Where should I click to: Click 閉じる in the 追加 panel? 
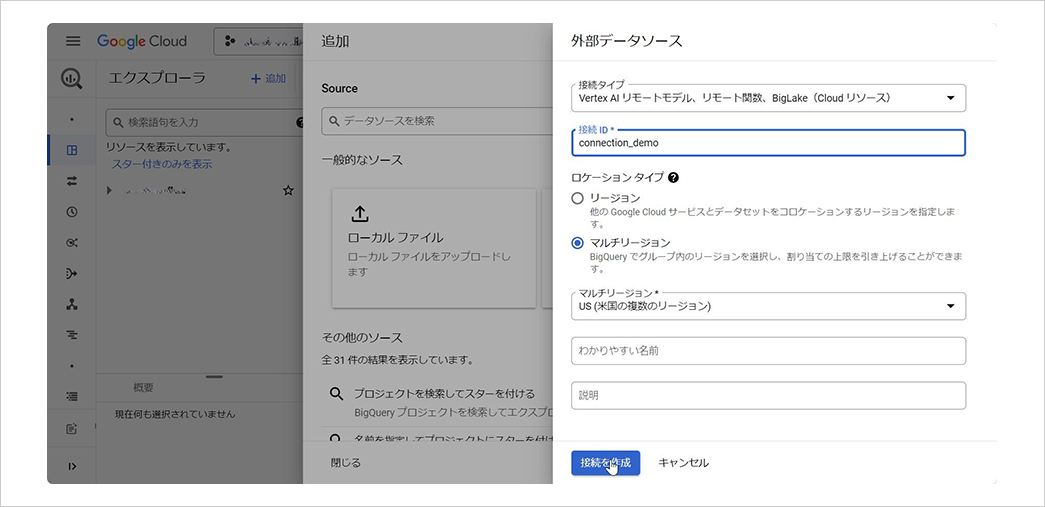click(346, 462)
